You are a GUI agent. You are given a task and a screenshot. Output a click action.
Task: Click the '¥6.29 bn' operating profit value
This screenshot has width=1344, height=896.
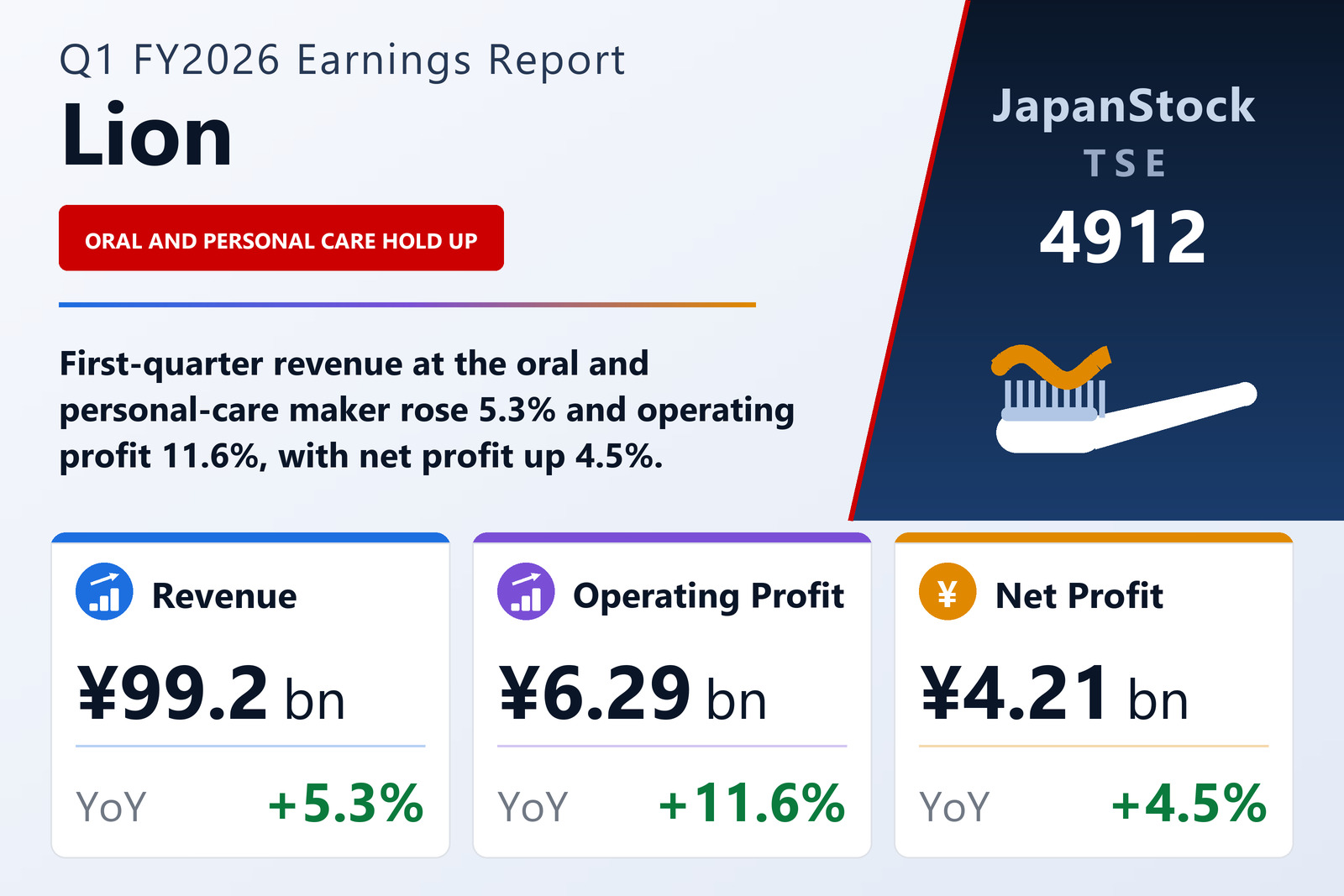coord(633,694)
